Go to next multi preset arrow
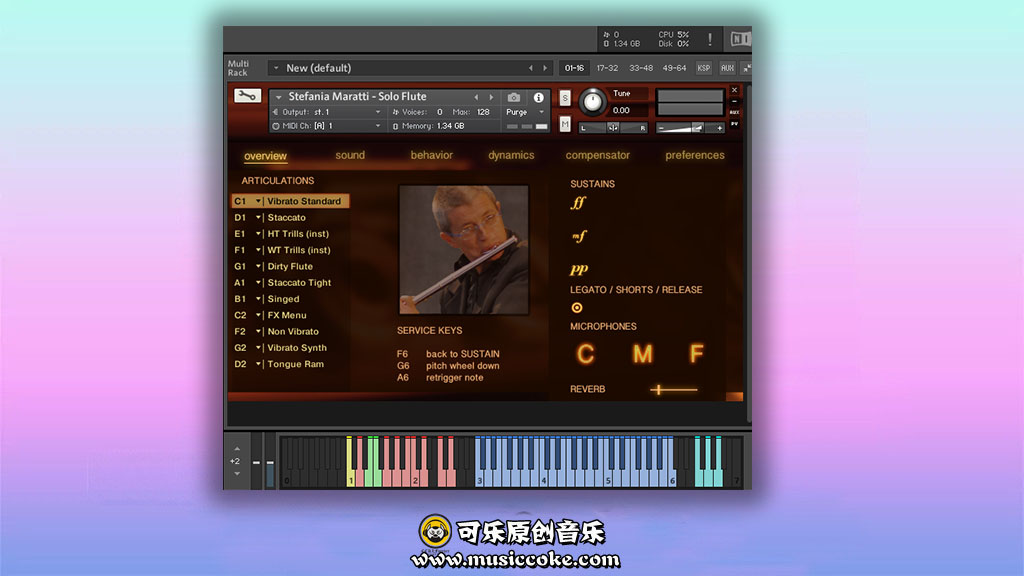This screenshot has width=1024, height=576. 545,68
